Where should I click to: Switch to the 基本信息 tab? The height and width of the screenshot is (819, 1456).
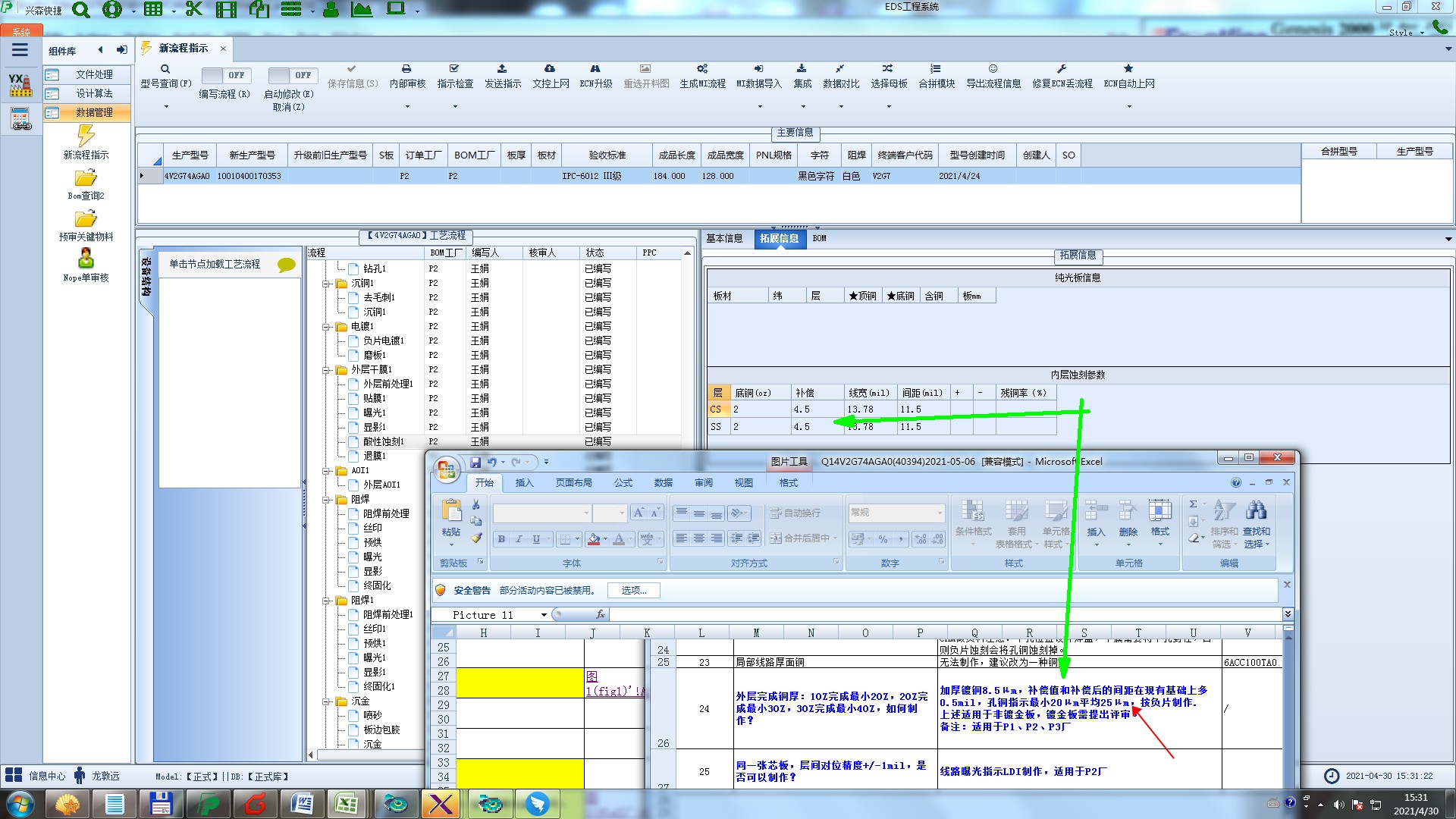pyautogui.click(x=724, y=238)
